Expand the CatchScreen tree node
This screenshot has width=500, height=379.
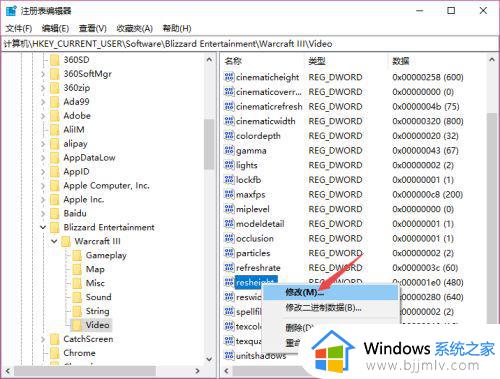pyautogui.click(x=43, y=339)
